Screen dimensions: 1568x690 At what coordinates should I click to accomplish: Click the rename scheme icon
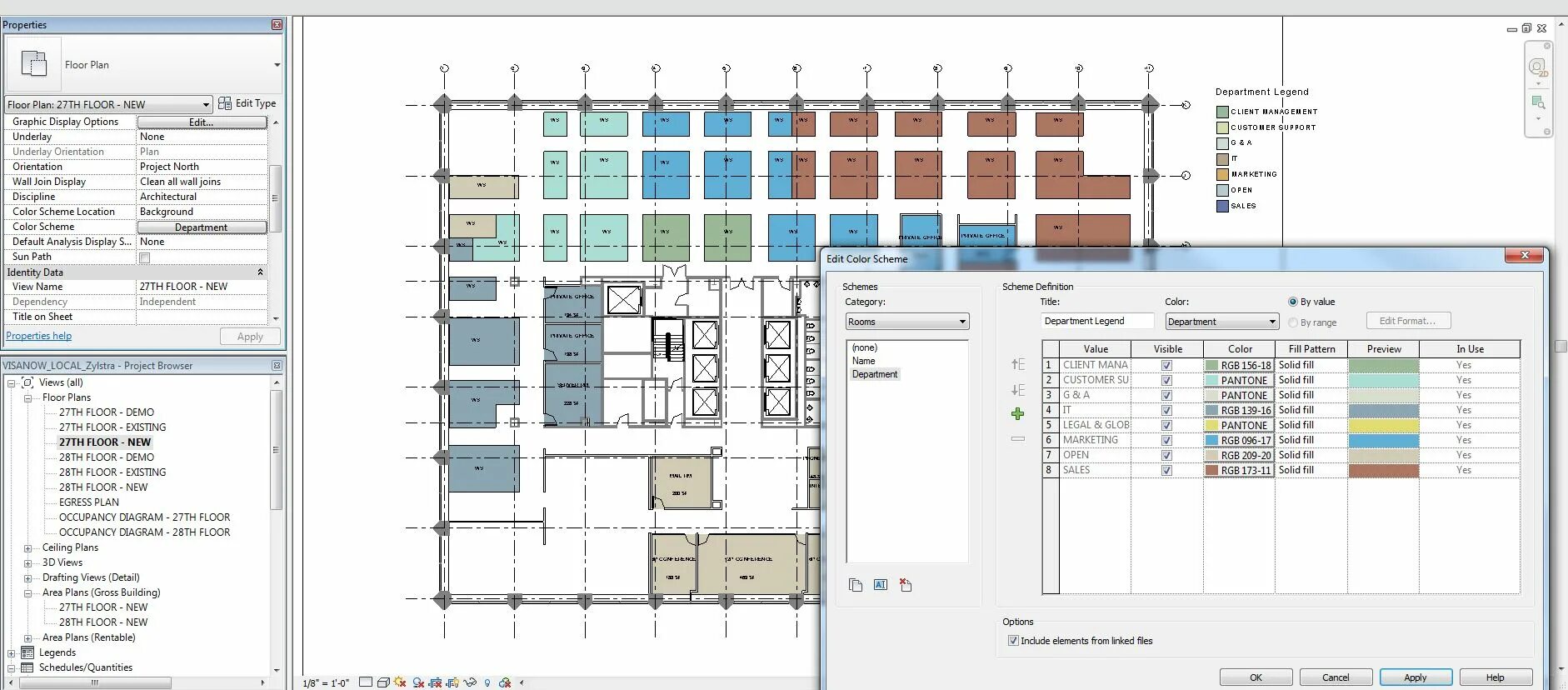(881, 585)
